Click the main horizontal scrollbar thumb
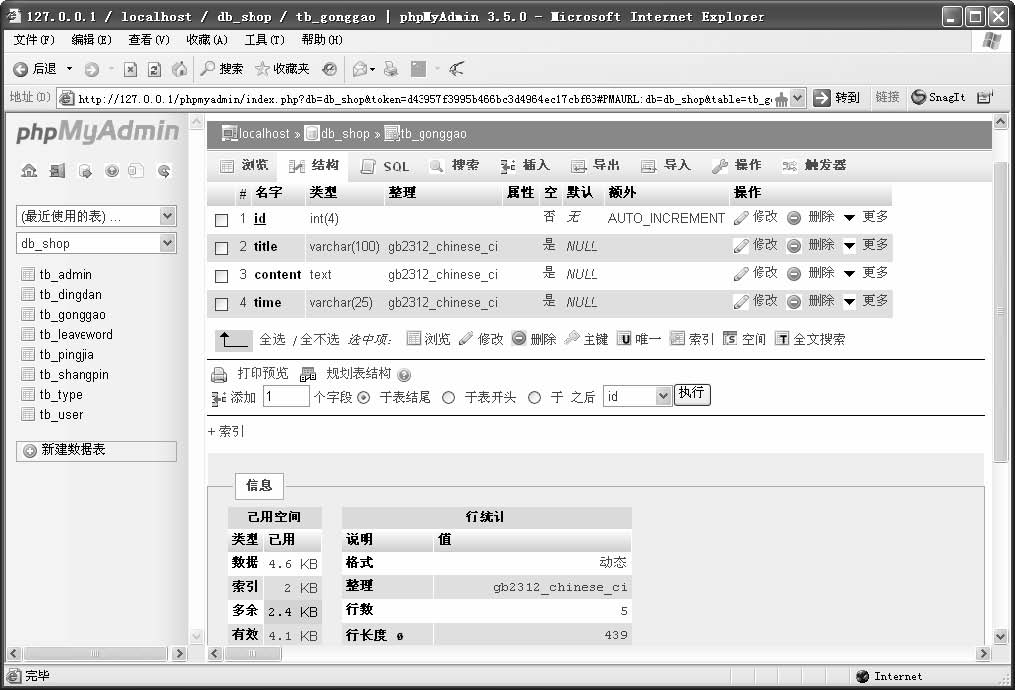Screen dimensions: 1015x690 pos(253,654)
